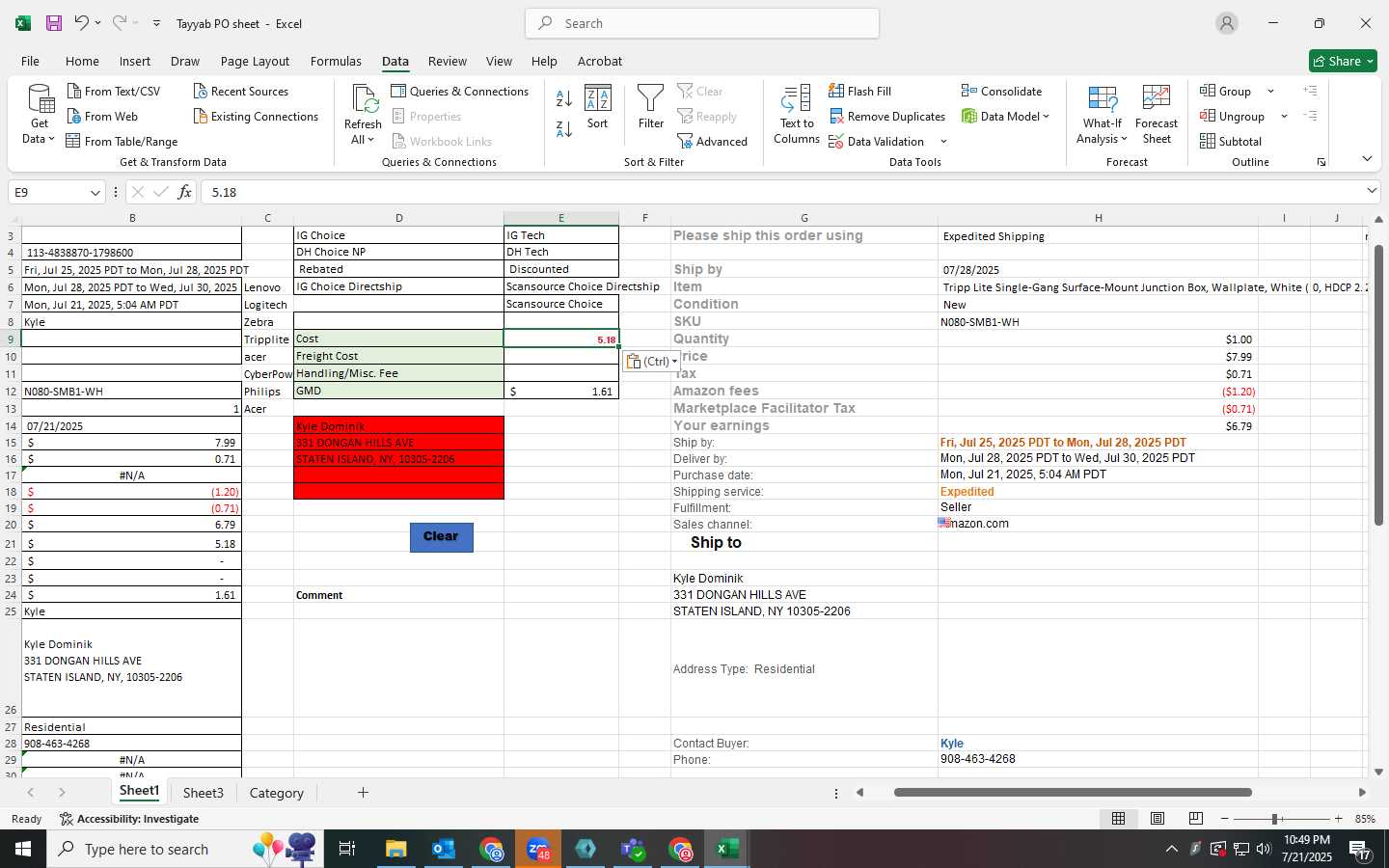The width and height of the screenshot is (1389, 868).
Task: Open Recent Sources
Action: tap(241, 91)
